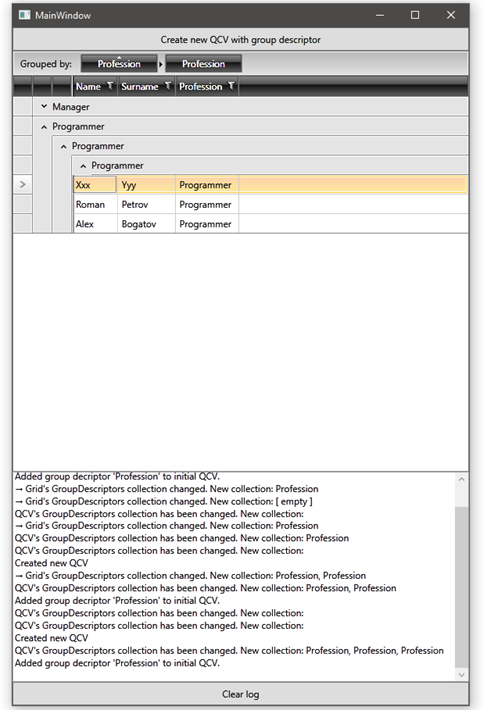The image size is (487, 710).
Task: Click the Programmer cell in the Xxx row
Action: [207, 185]
